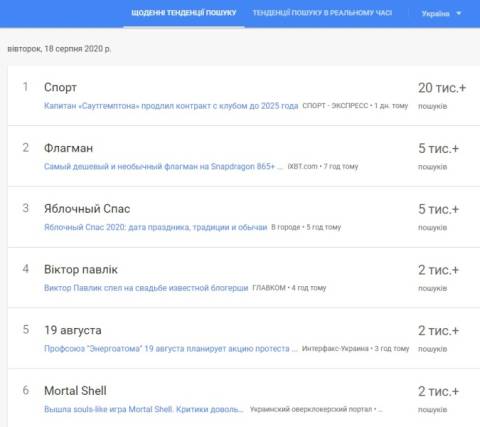This screenshot has width=480, height=427.
Task: Switch to Щоденні тенденції пошуку tab
Action: coord(184,13)
